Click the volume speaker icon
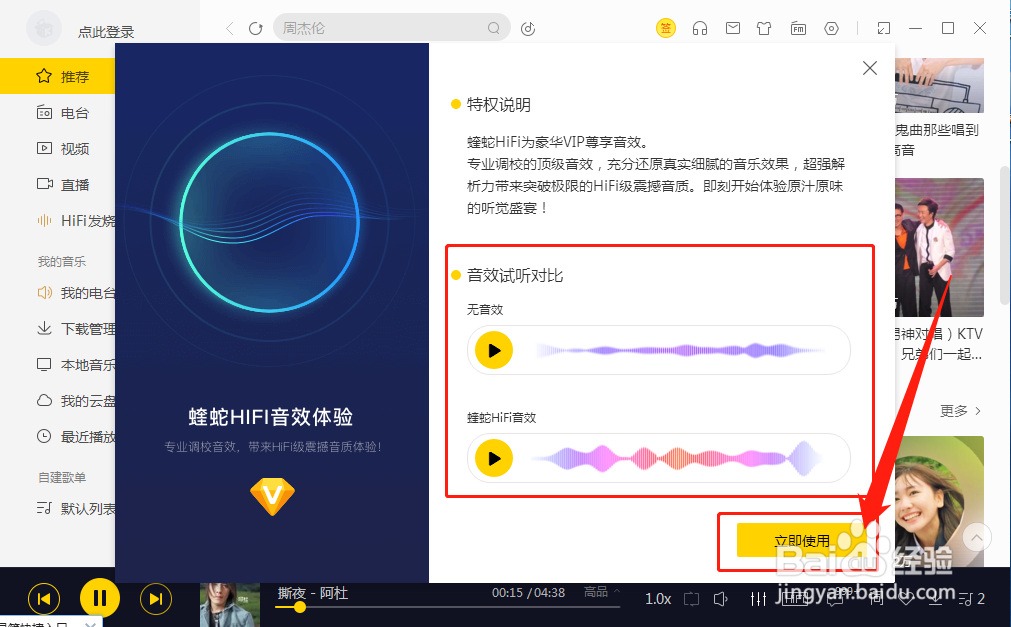Image resolution: width=1011 pixels, height=627 pixels. (721, 599)
